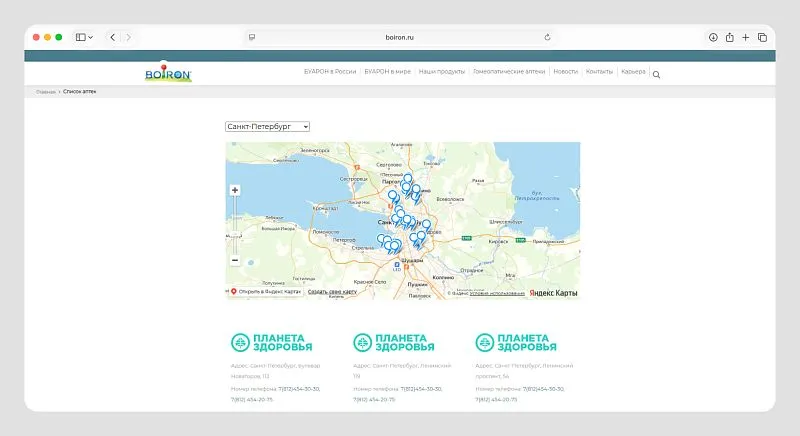Viewport: 800px width, 436px height.
Task: Click the Пушкин label on the map
Action: [x=417, y=285]
